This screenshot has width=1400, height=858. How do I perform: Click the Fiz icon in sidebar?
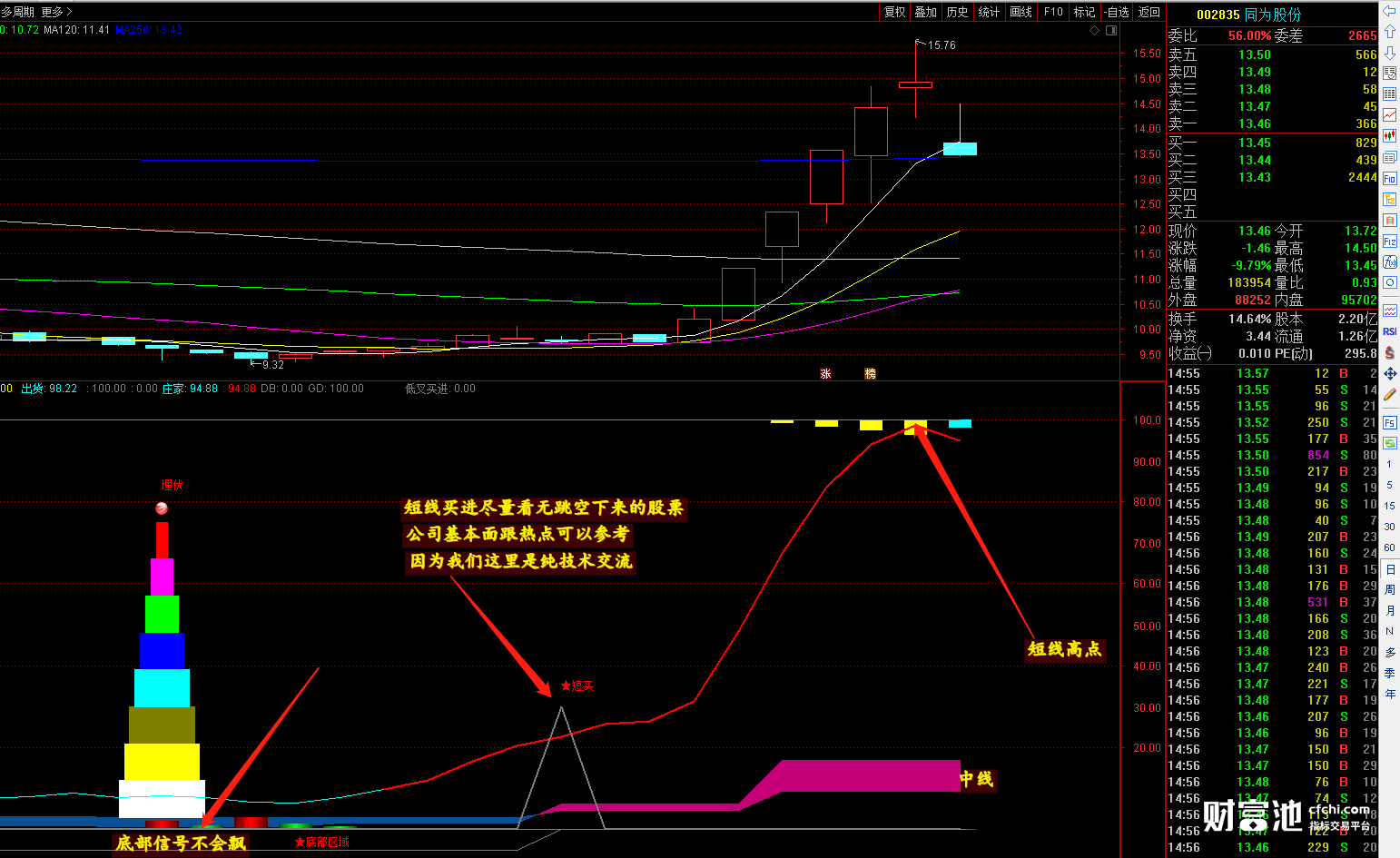[1389, 241]
